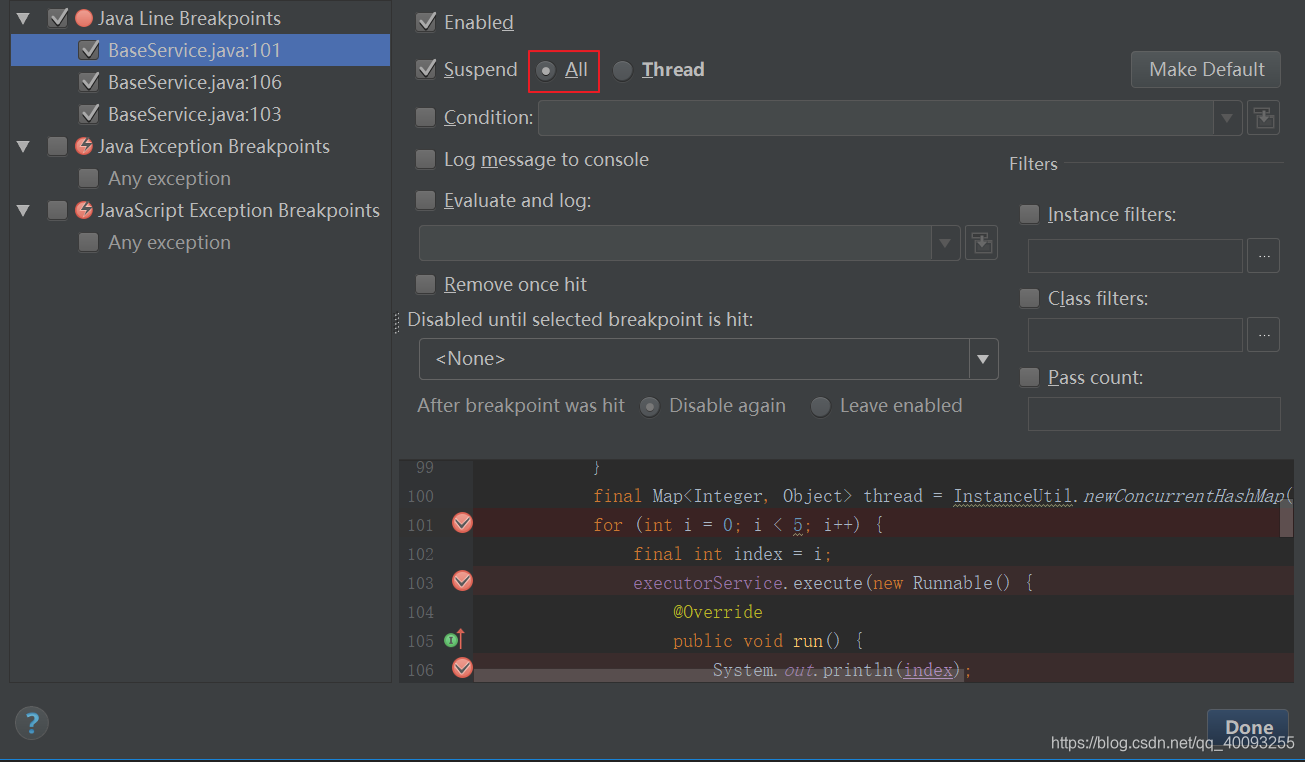Open the <None> breakpoint dependency dropdown
The image size is (1305, 762).
708,359
